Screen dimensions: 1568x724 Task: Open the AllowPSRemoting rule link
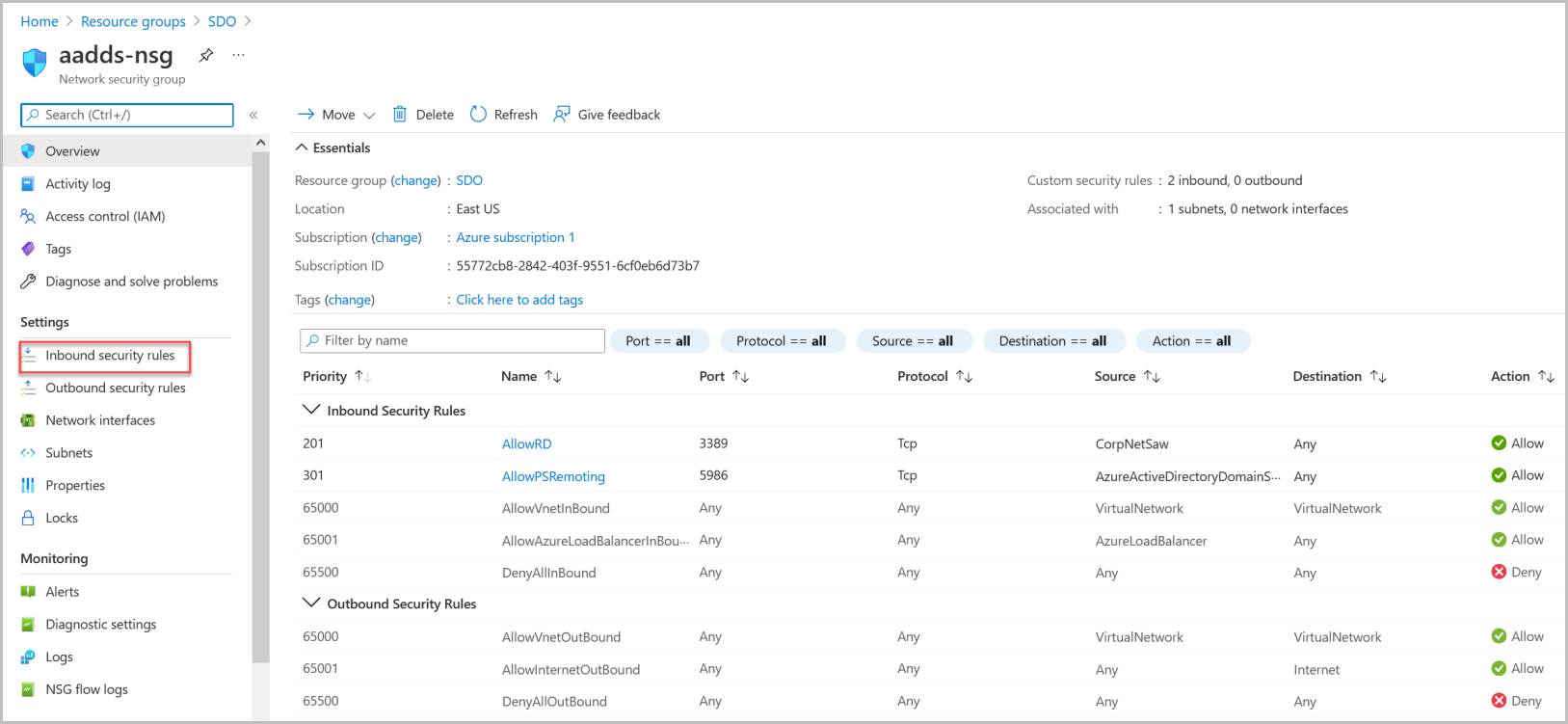[x=553, y=476]
